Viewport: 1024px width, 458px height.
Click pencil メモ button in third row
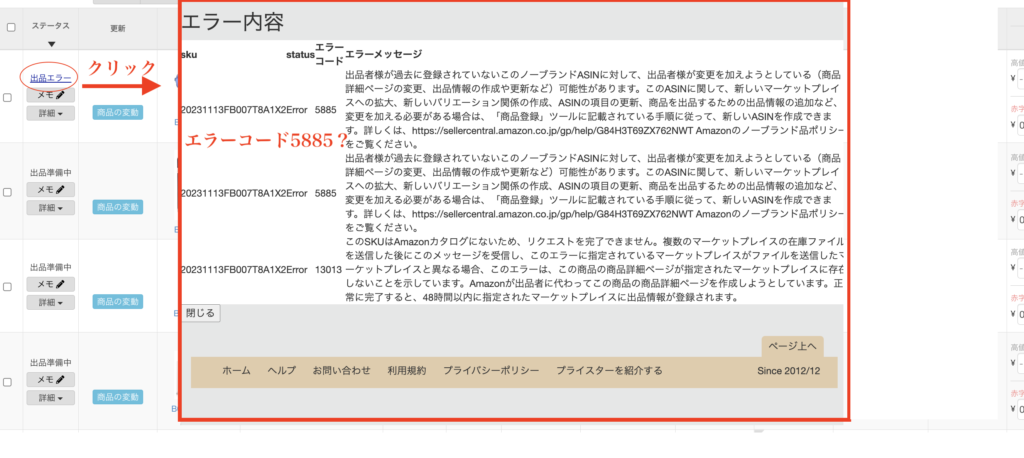point(51,285)
